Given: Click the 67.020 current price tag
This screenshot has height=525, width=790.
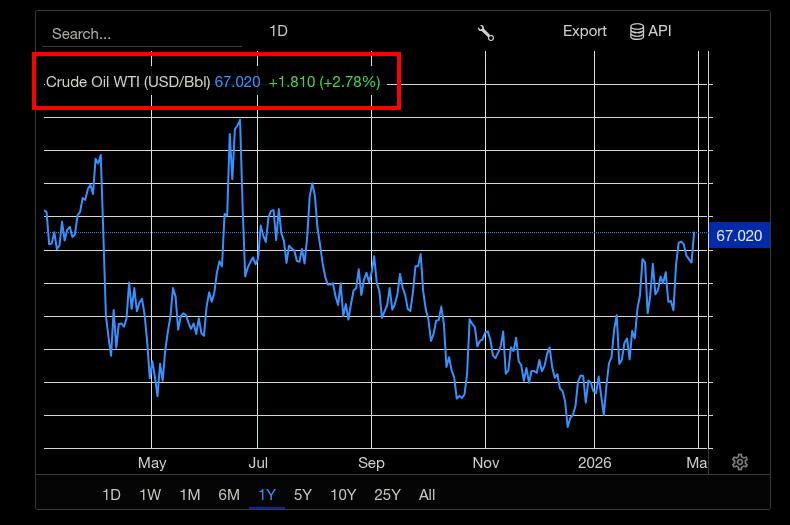Looking at the screenshot, I should tap(739, 235).
